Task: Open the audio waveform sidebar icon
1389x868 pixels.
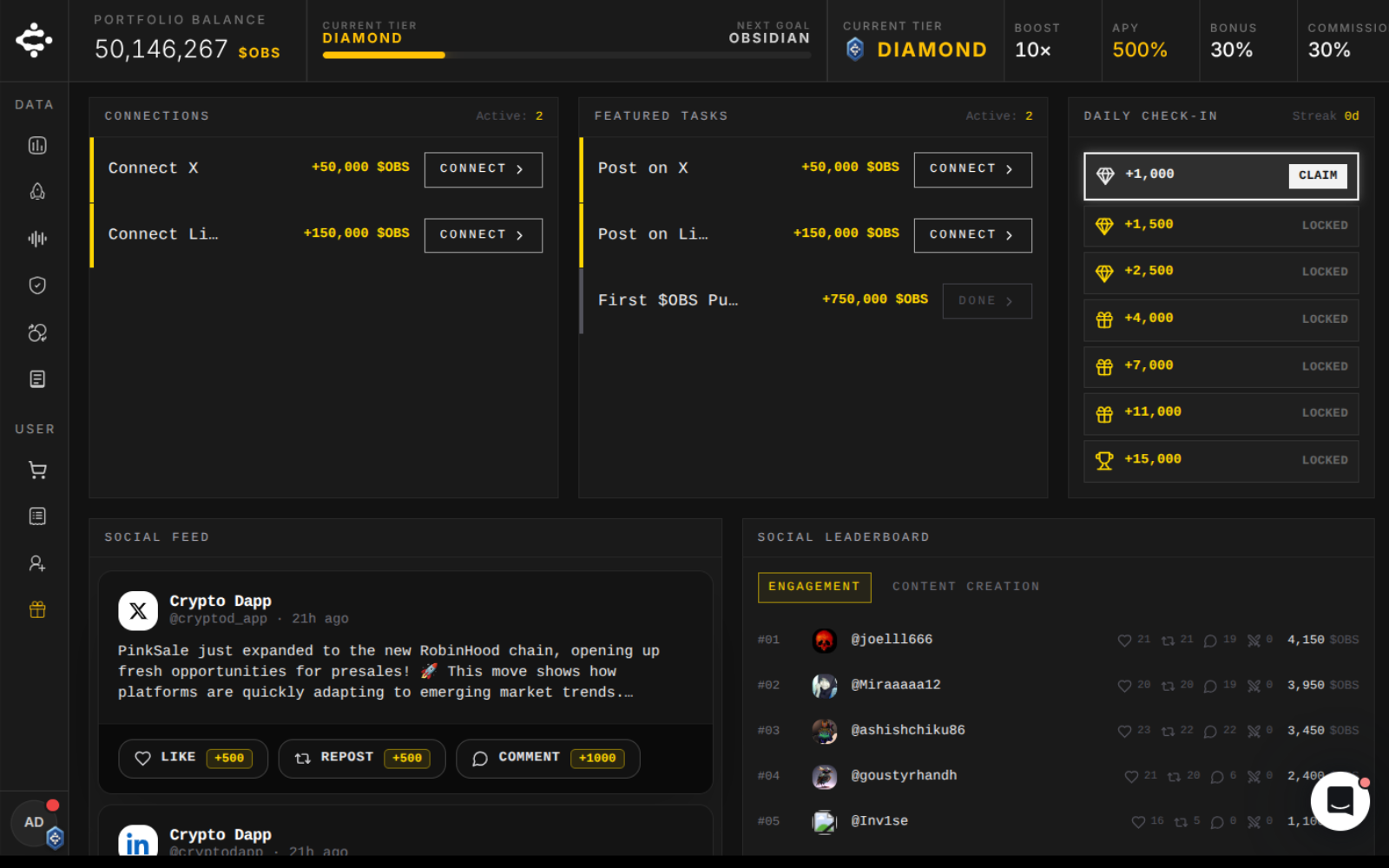Action: (37, 238)
